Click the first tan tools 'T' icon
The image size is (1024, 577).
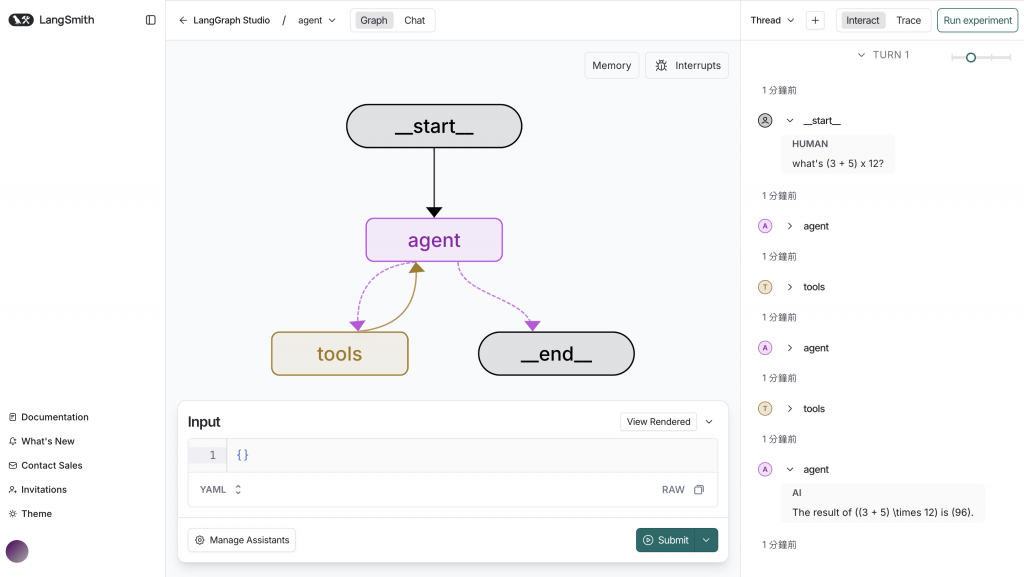[x=765, y=287]
